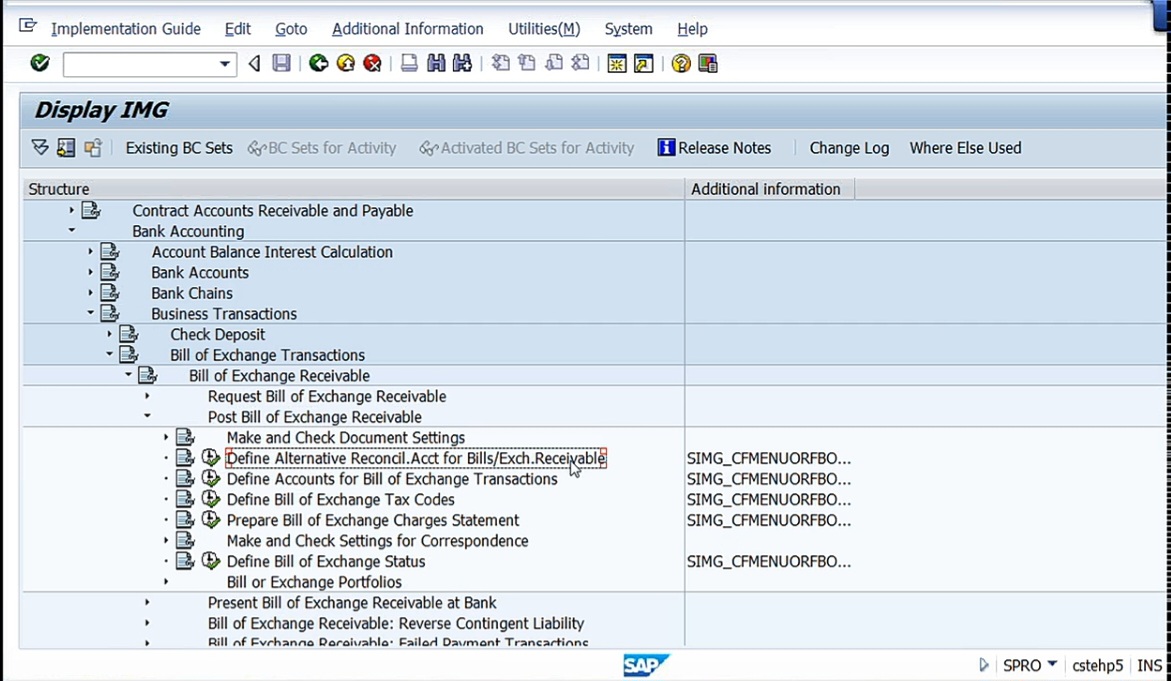Viewport: 1171px width, 681px height.
Task: Open the Additional Information menu
Action: [408, 28]
